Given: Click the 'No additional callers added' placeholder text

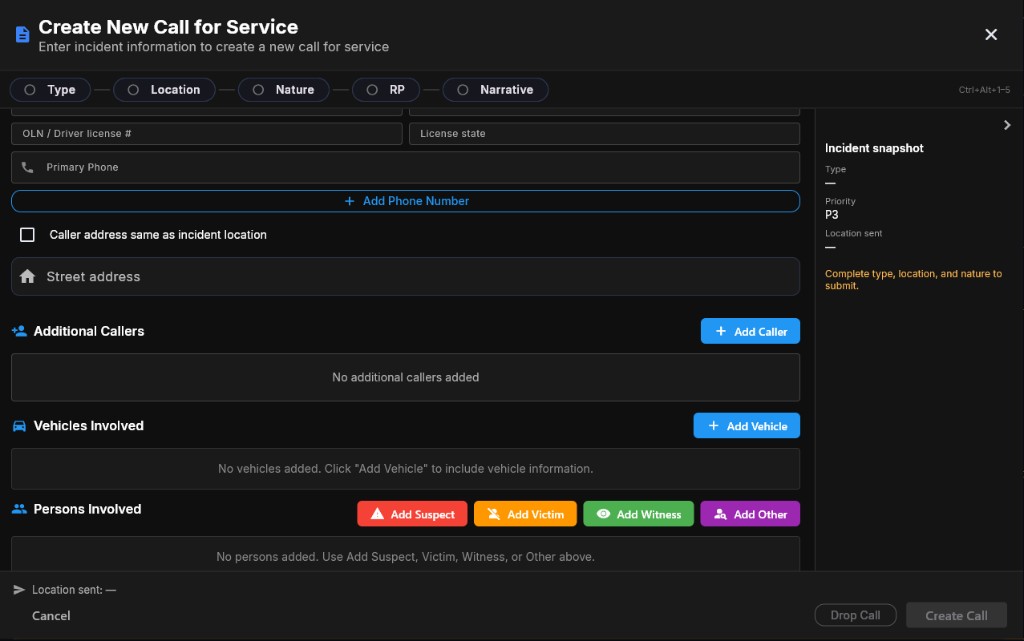Looking at the screenshot, I should point(406,377).
